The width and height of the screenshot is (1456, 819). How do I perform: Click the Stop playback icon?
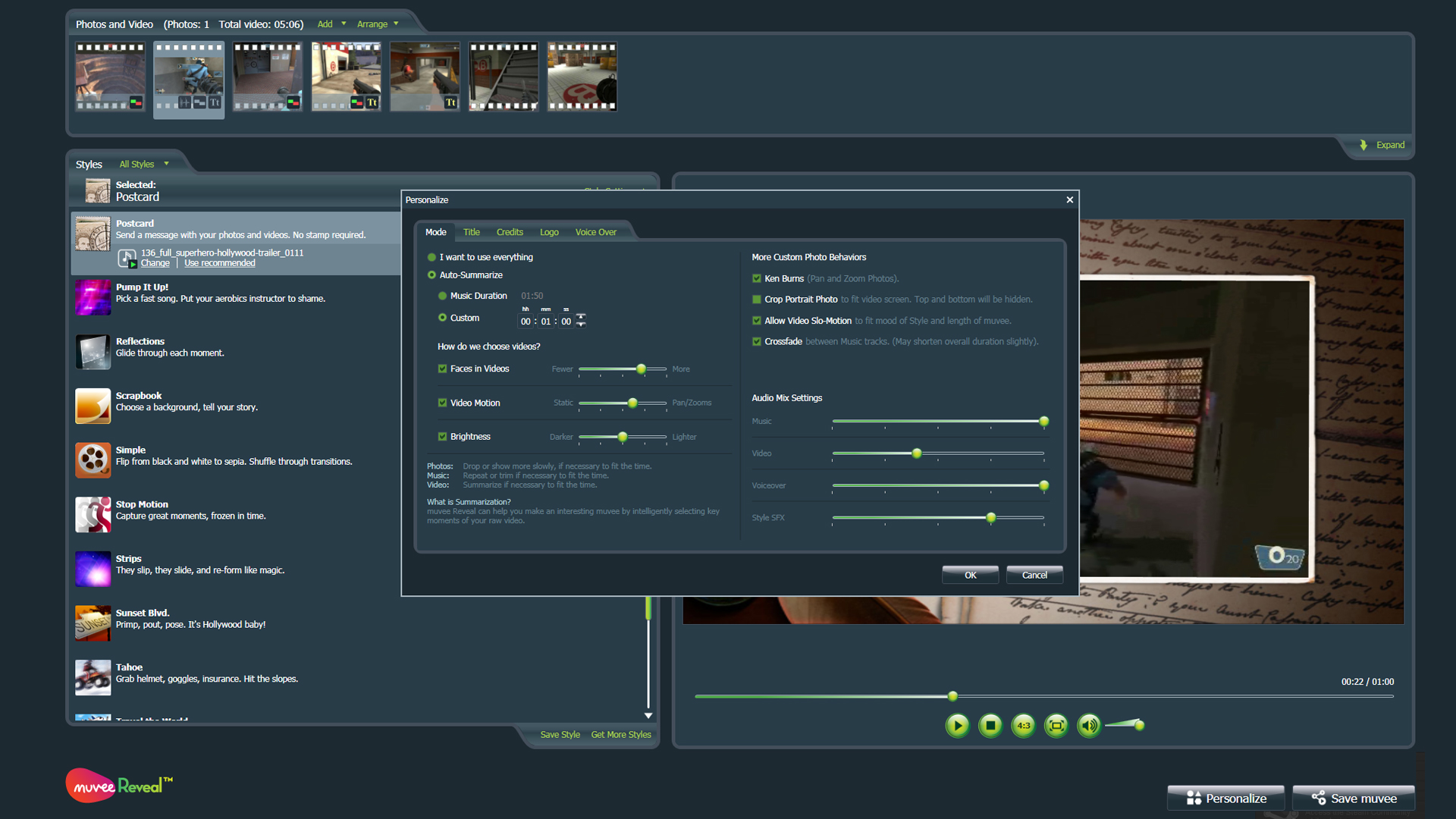pyautogui.click(x=990, y=725)
